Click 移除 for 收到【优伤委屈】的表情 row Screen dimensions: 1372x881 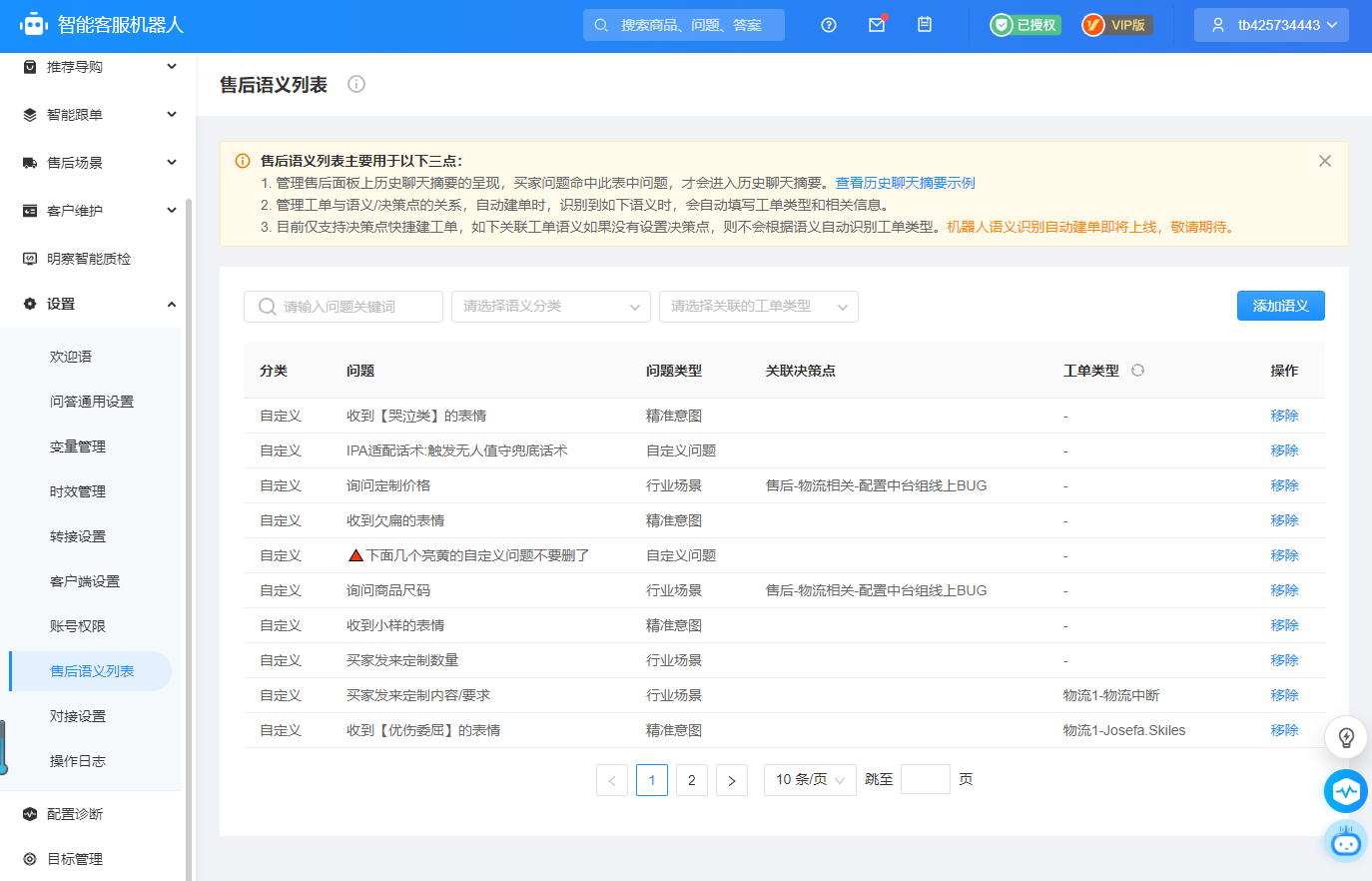[1285, 730]
